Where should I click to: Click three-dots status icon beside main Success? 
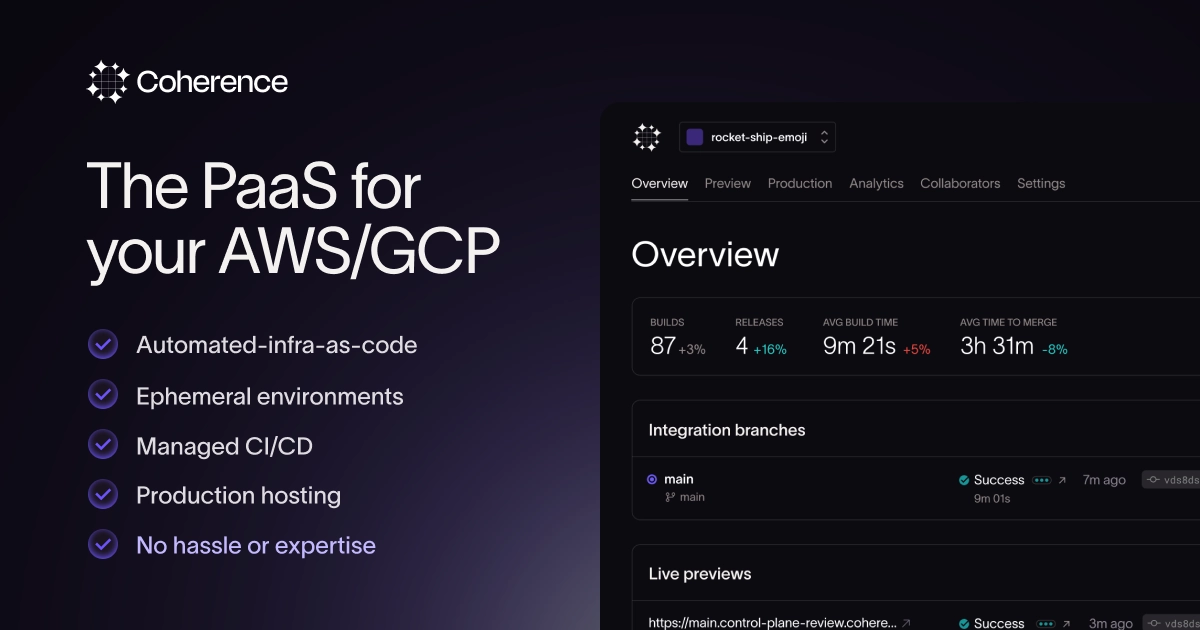(x=1041, y=480)
